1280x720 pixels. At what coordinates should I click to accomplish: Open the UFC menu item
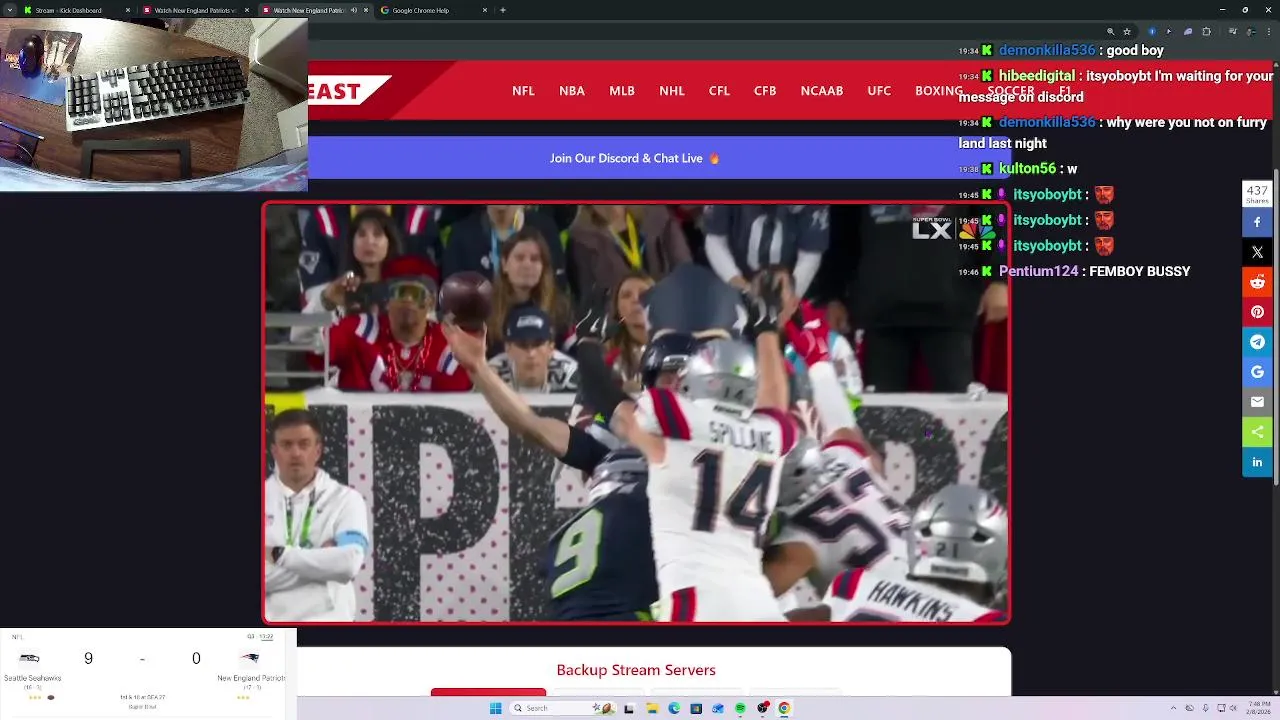click(879, 91)
